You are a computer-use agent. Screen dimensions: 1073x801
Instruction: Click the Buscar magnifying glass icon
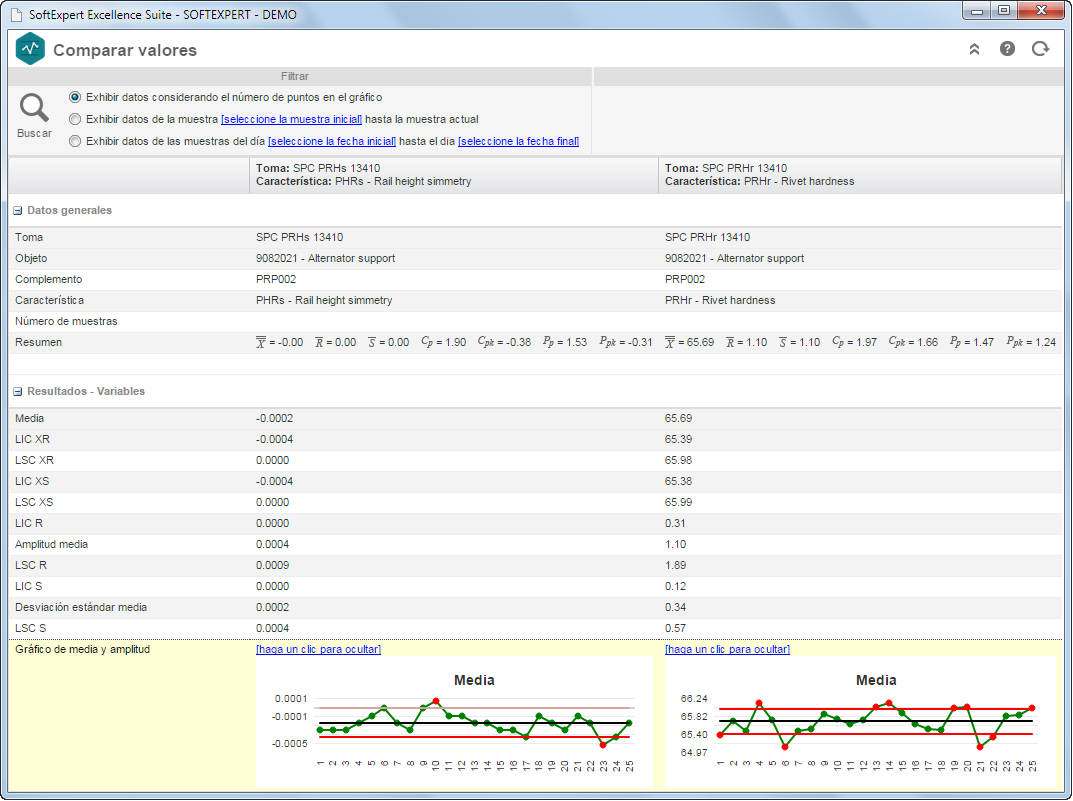tap(34, 108)
